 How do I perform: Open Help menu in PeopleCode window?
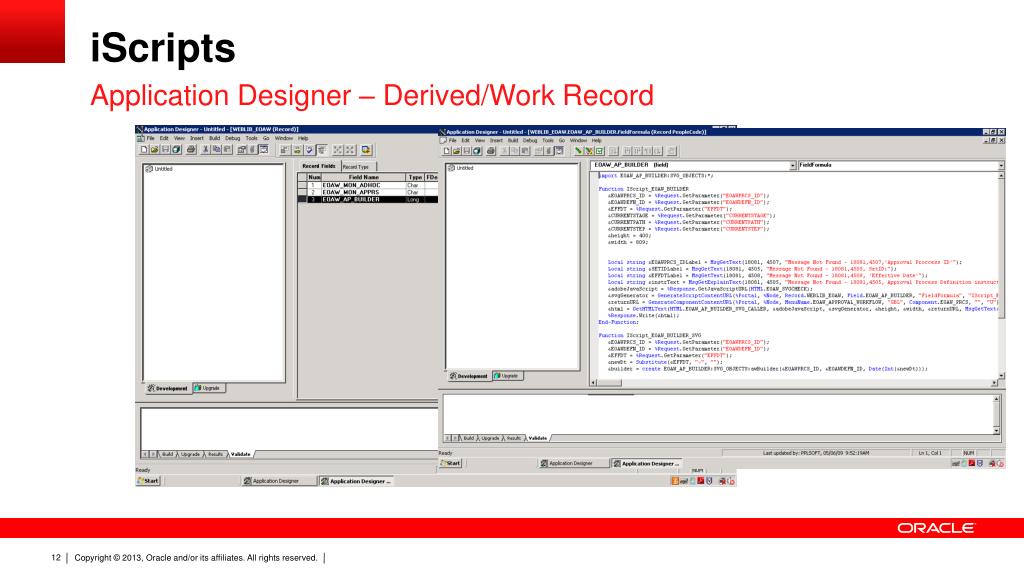pyautogui.click(x=597, y=140)
